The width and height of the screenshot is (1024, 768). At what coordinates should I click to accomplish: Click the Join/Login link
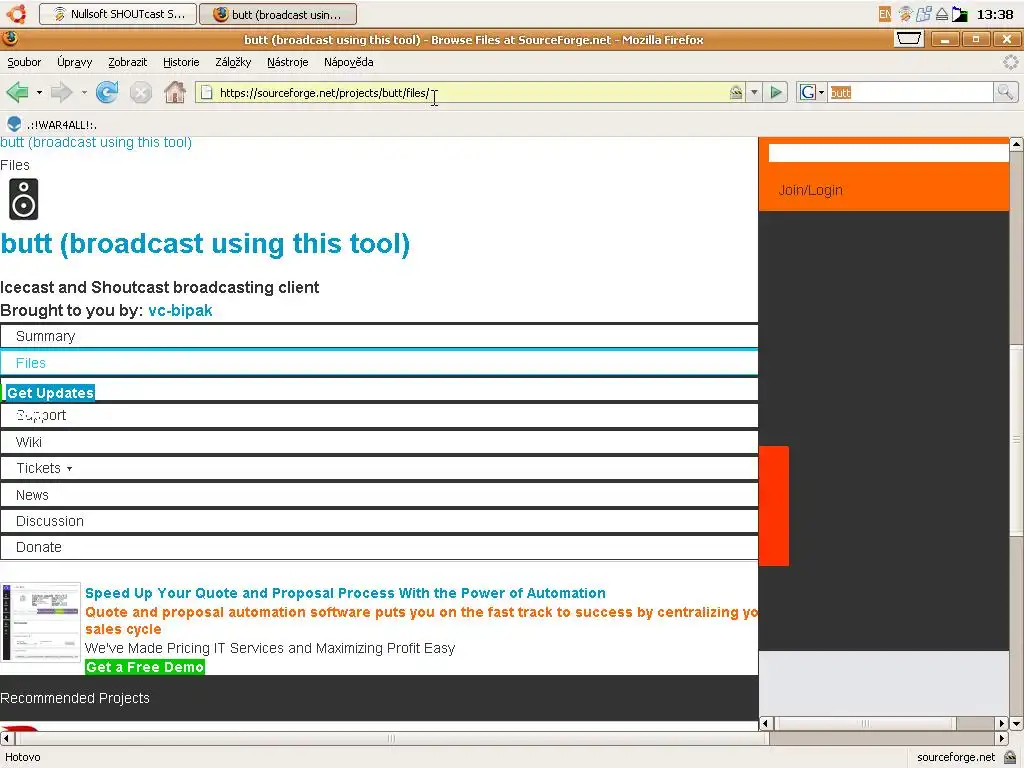point(810,190)
